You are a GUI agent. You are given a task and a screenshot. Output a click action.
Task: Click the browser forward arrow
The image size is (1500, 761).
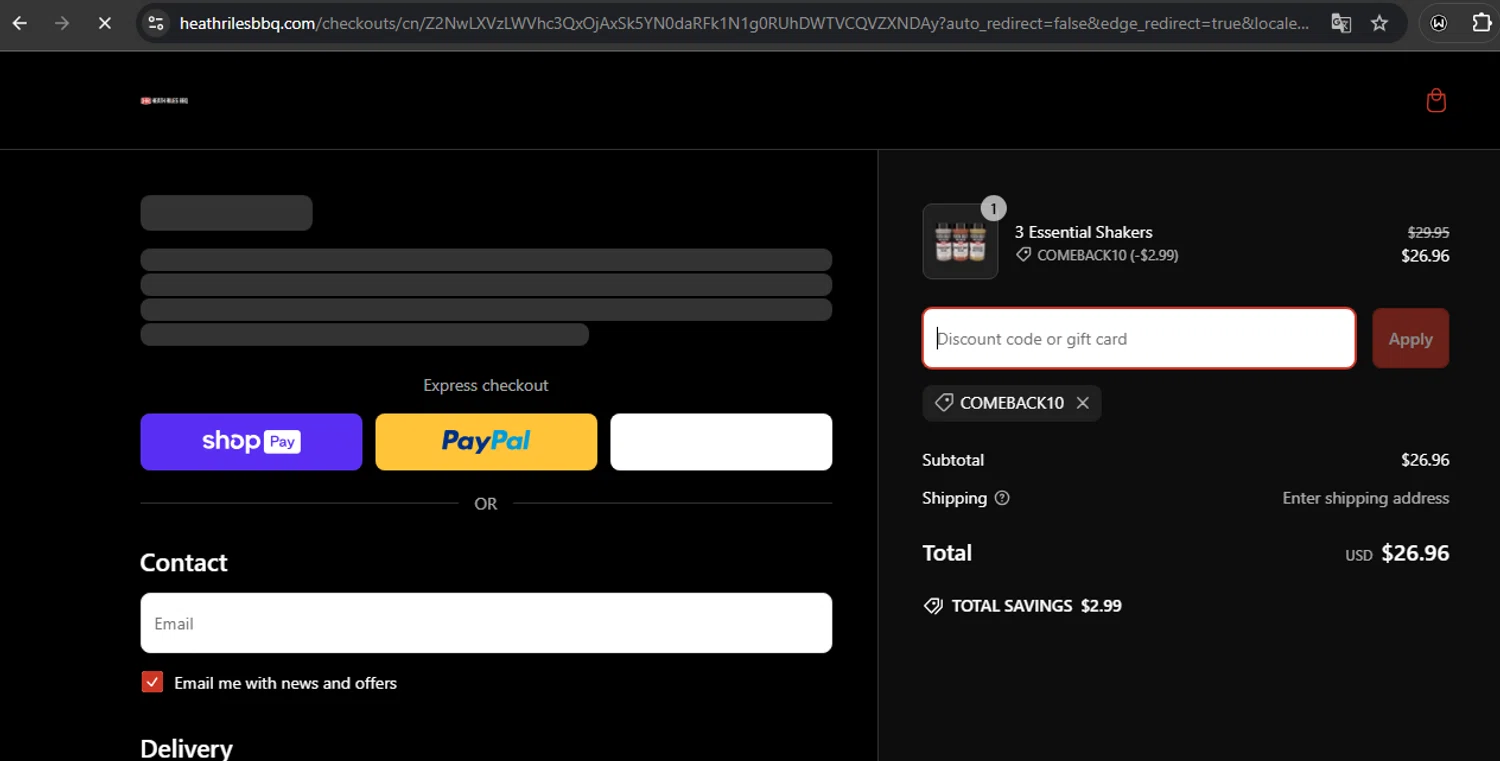62,23
